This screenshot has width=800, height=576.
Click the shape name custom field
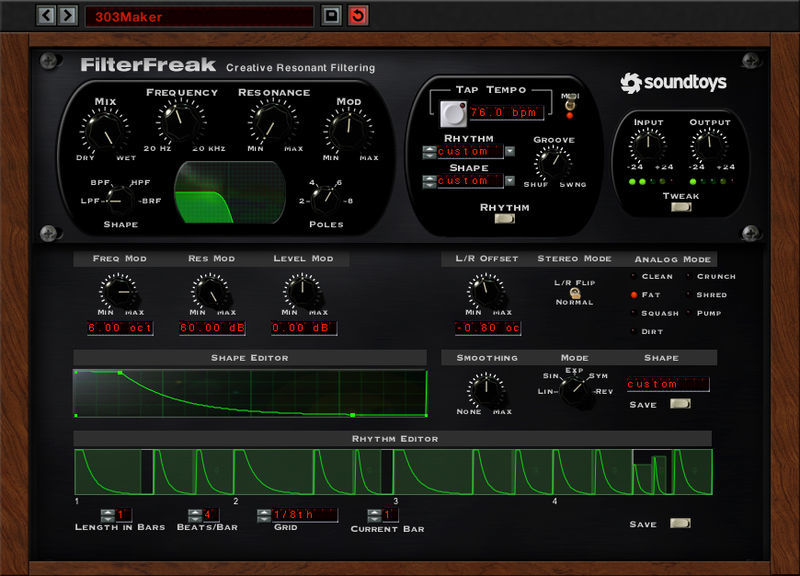coord(667,384)
